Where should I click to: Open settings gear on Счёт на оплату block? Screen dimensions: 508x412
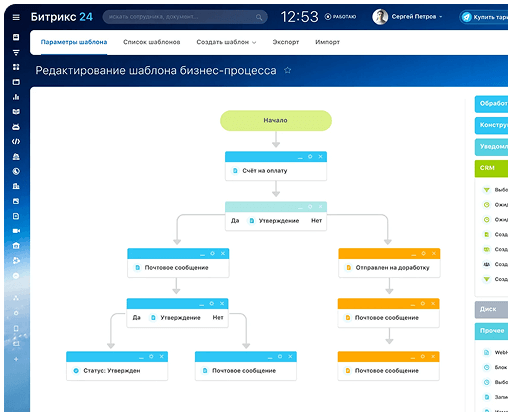[310, 157]
